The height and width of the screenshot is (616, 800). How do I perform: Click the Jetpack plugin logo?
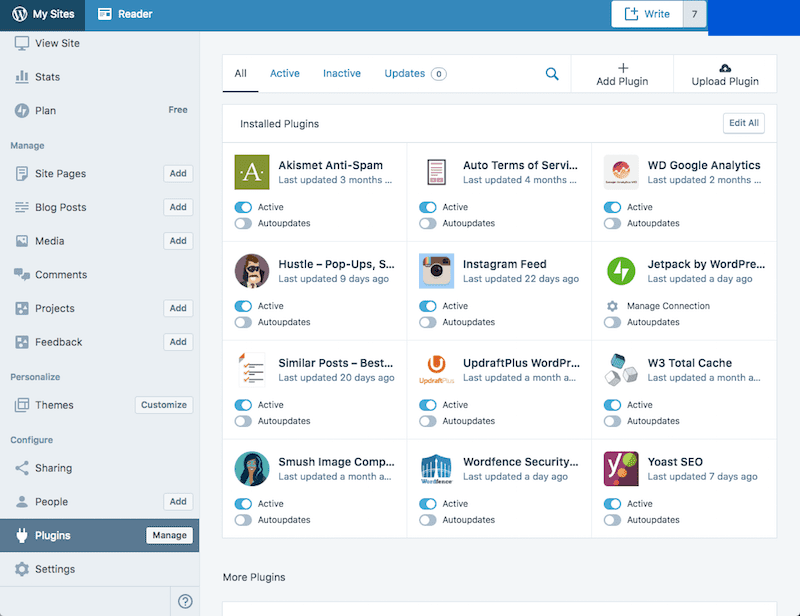click(x=621, y=271)
